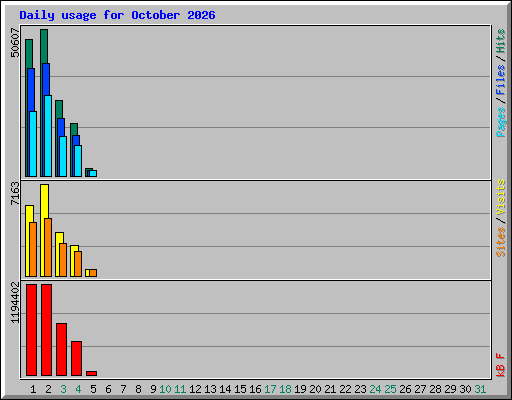Click day 2 on the date axis
This screenshot has width=512, height=400.
(x=48, y=389)
